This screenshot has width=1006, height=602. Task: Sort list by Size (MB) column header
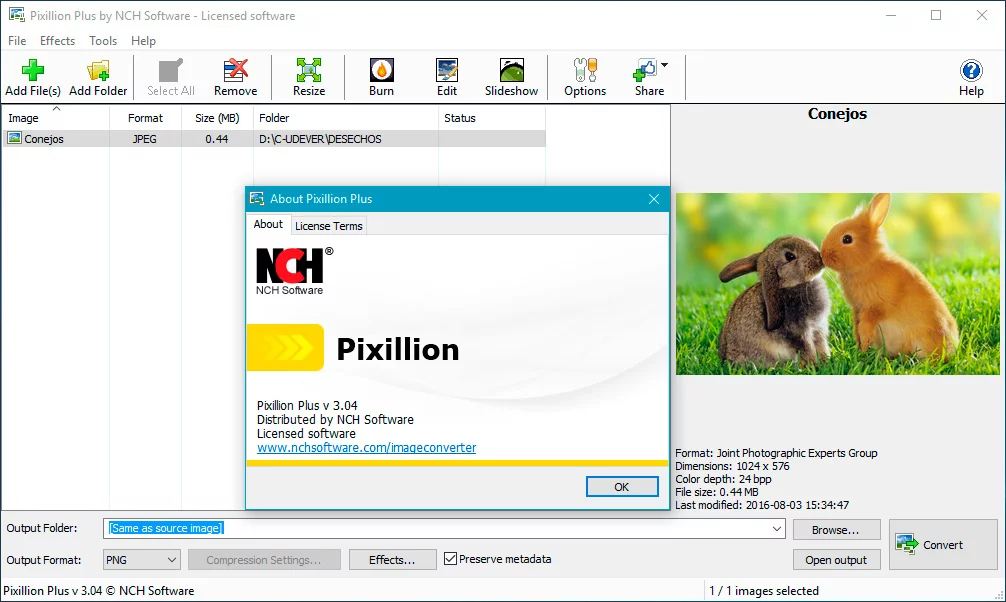[217, 118]
